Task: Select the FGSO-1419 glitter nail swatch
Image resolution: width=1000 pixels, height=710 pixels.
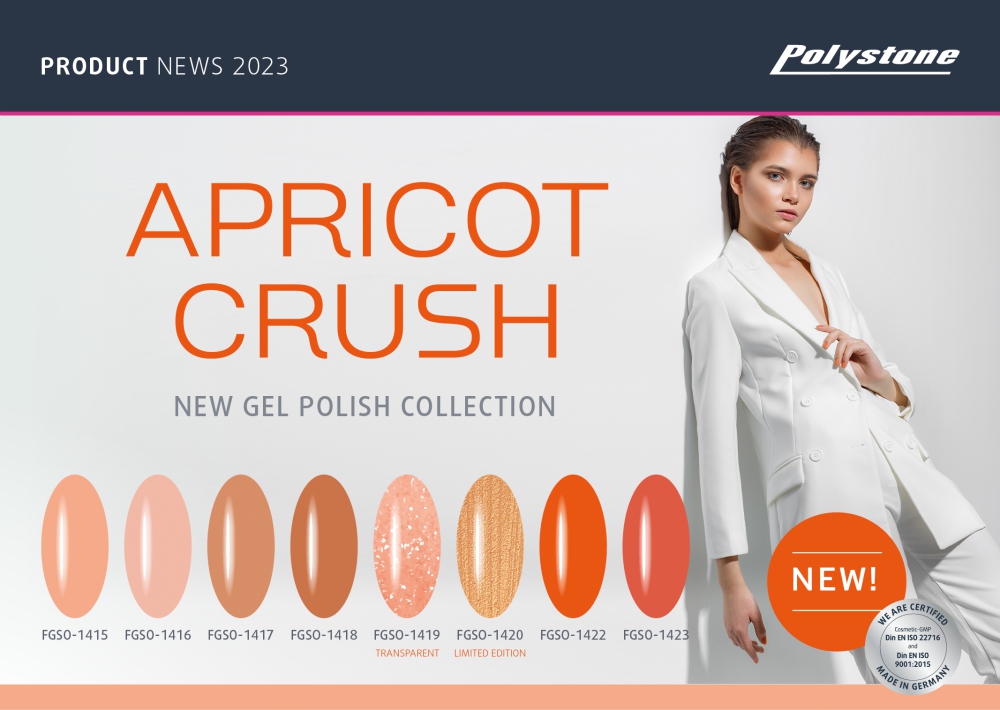Action: 407,546
